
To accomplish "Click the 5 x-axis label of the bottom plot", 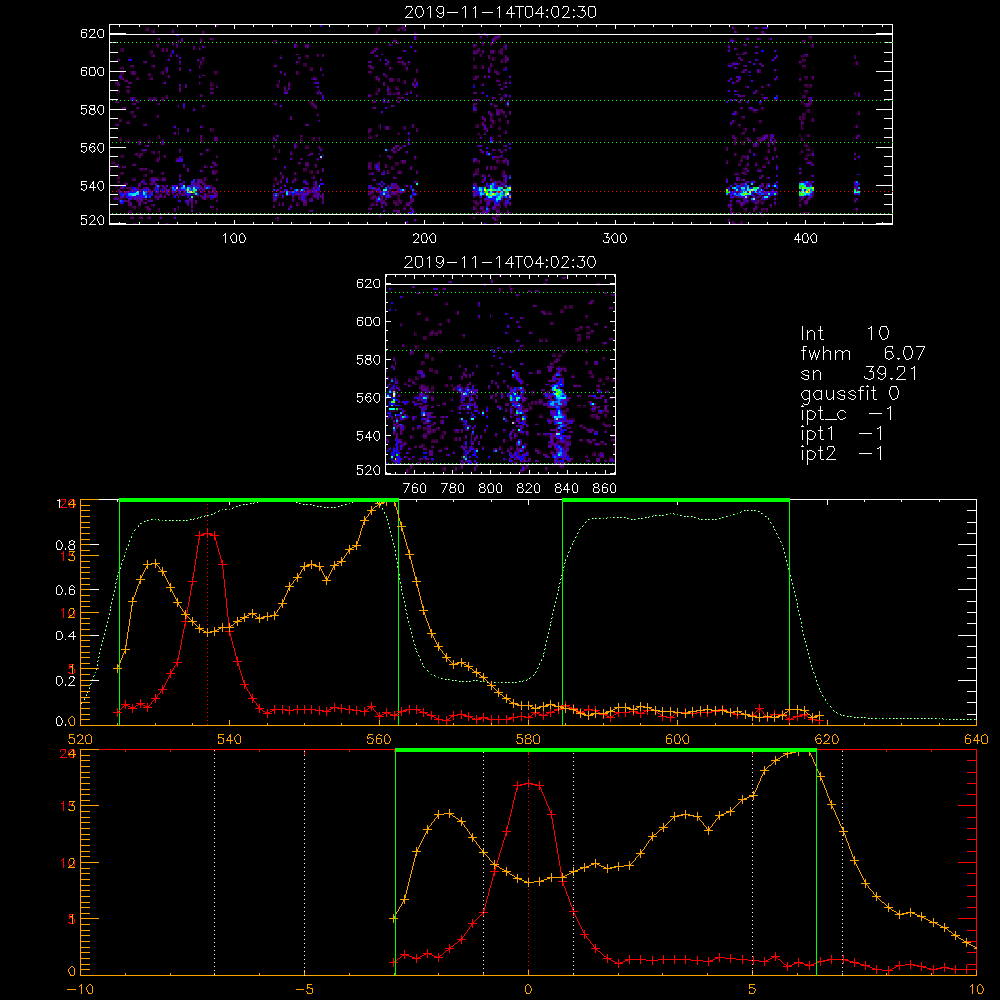I will [x=753, y=990].
